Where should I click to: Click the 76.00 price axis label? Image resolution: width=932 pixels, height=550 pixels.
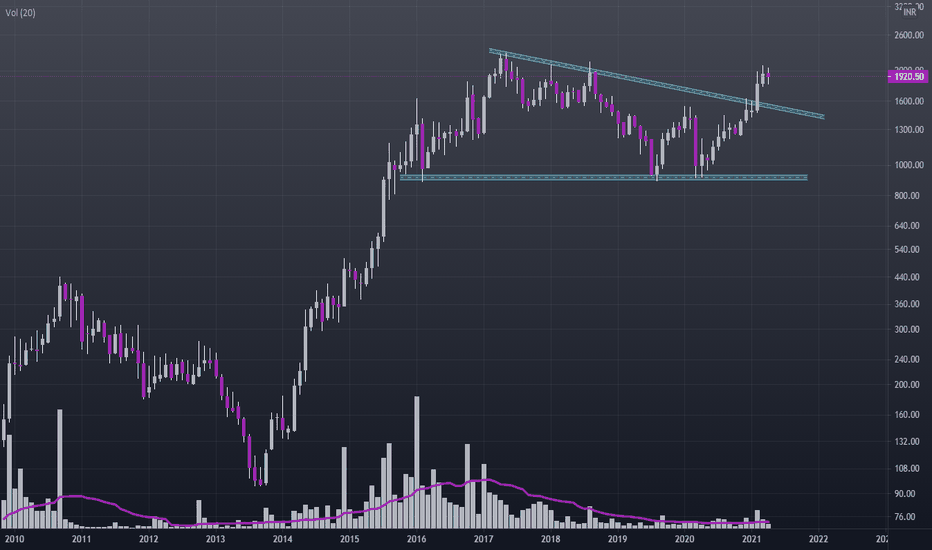pos(905,517)
